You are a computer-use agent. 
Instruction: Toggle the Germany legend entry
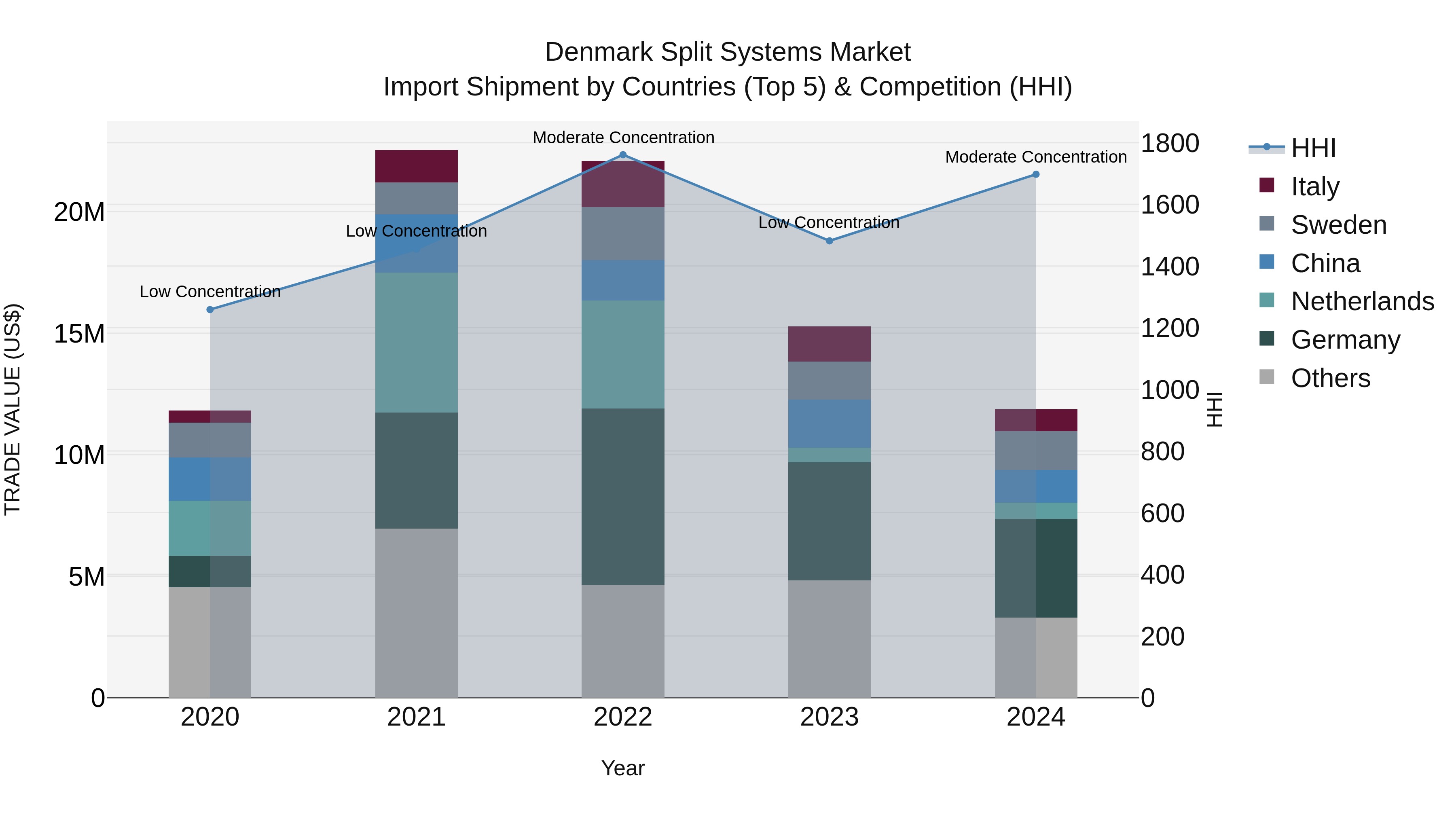1329,339
